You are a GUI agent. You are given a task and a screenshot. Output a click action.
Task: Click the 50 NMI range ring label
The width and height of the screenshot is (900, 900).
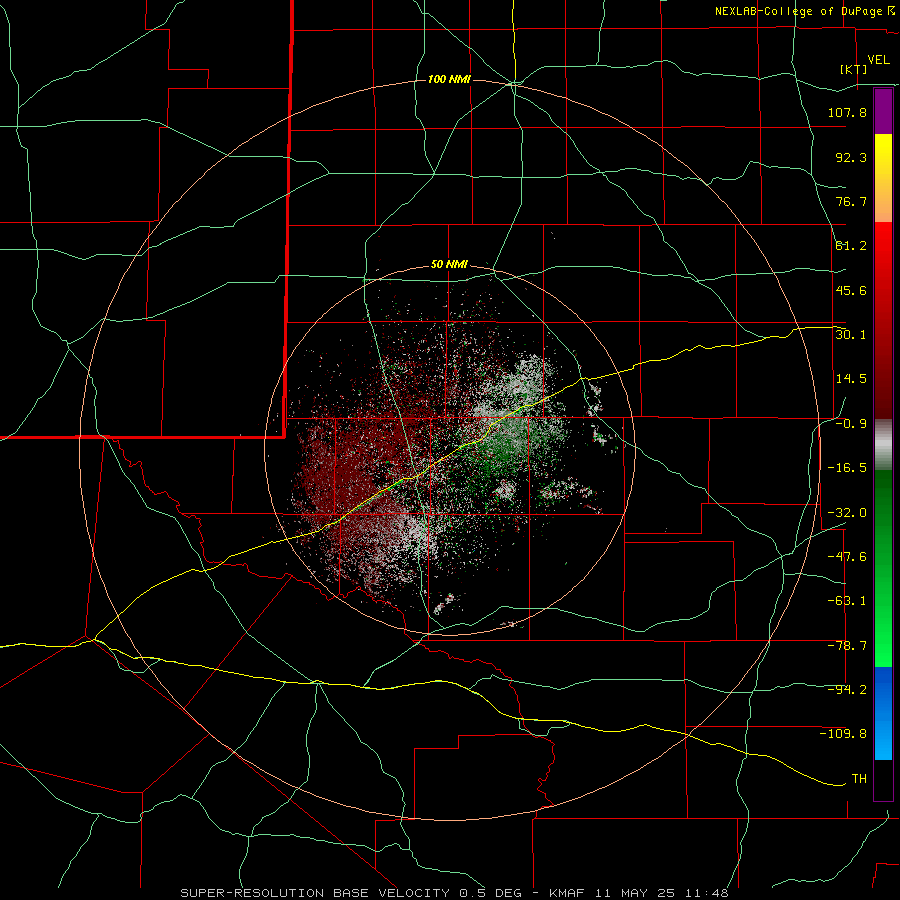click(x=449, y=265)
